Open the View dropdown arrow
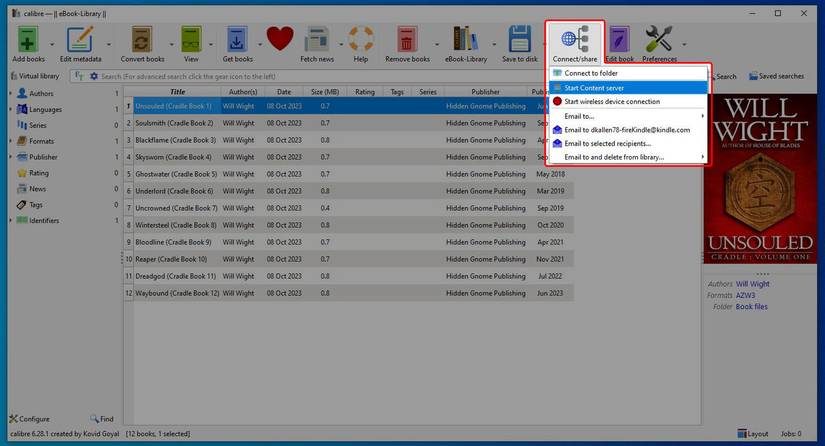This screenshot has height=446, width=825. pos(211,44)
